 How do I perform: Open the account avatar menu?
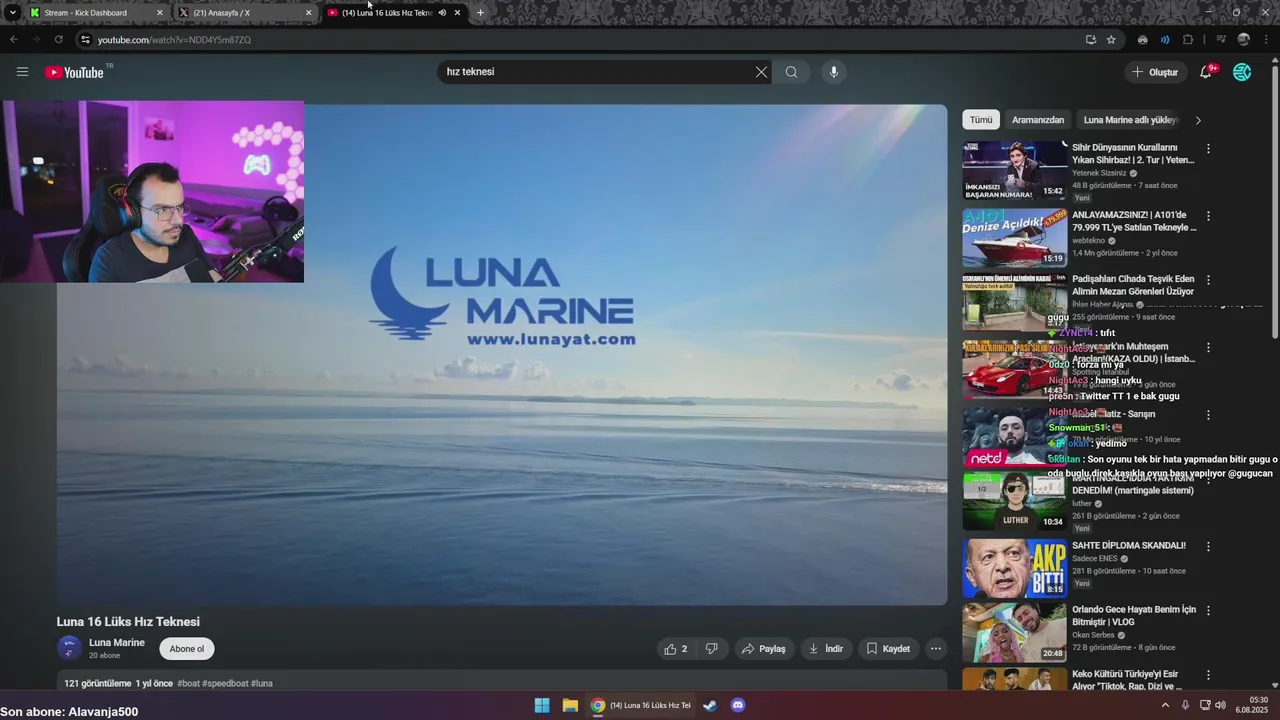1242,72
